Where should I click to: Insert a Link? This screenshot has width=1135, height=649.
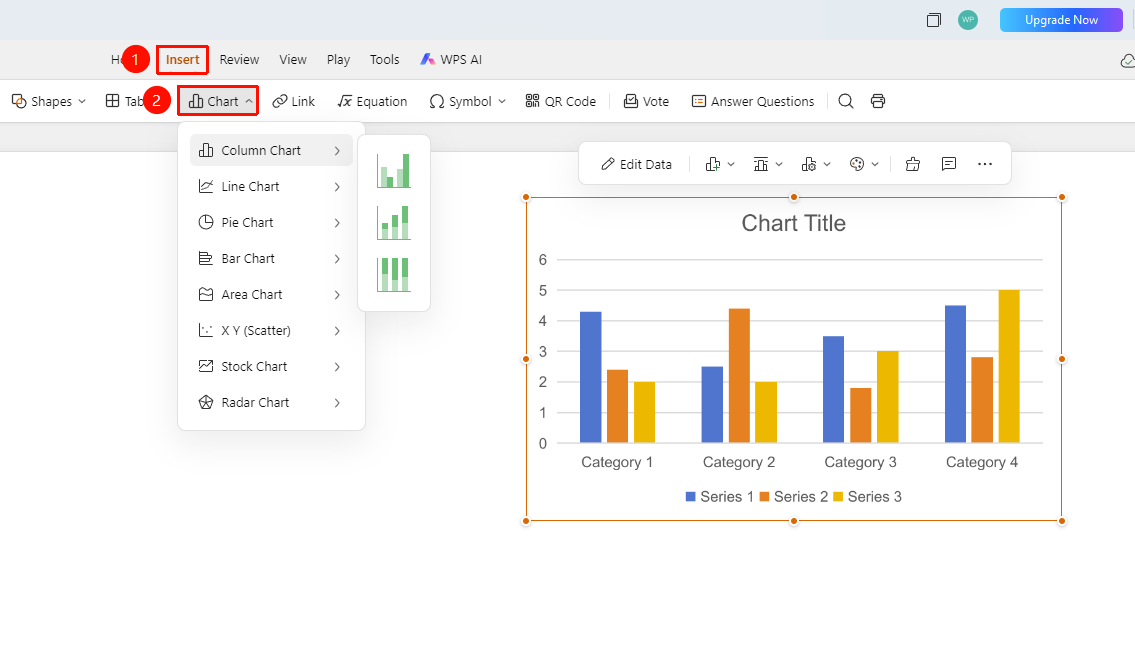[293, 101]
